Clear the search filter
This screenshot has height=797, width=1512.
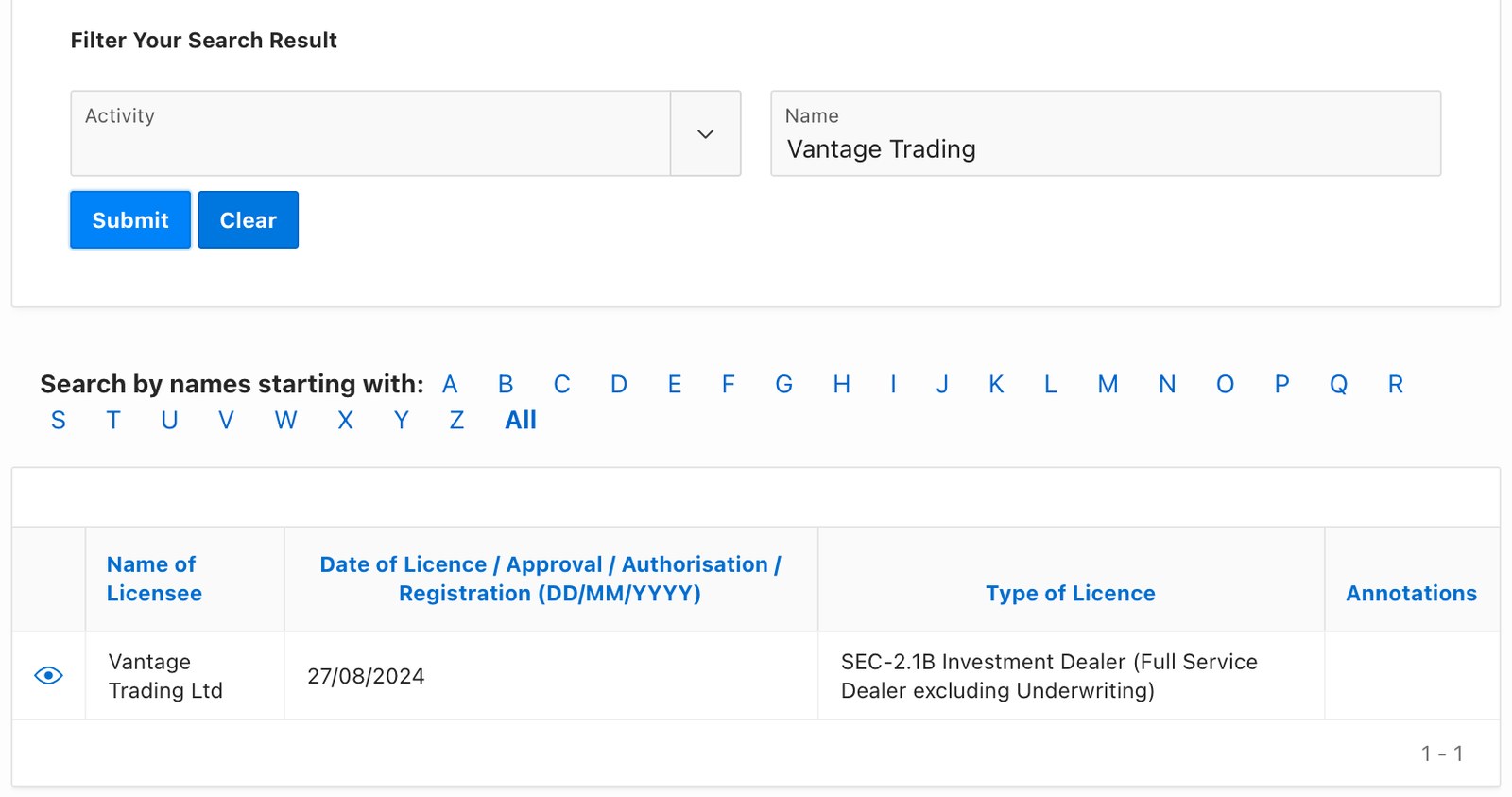pos(249,219)
